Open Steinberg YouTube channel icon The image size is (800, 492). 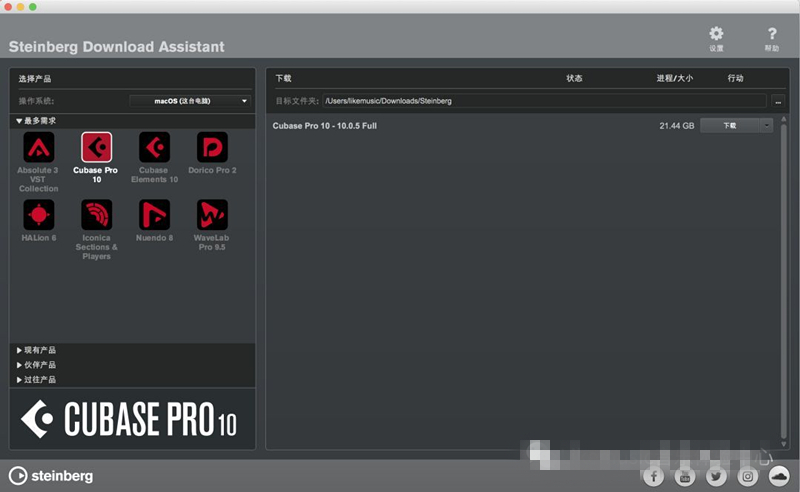click(685, 476)
